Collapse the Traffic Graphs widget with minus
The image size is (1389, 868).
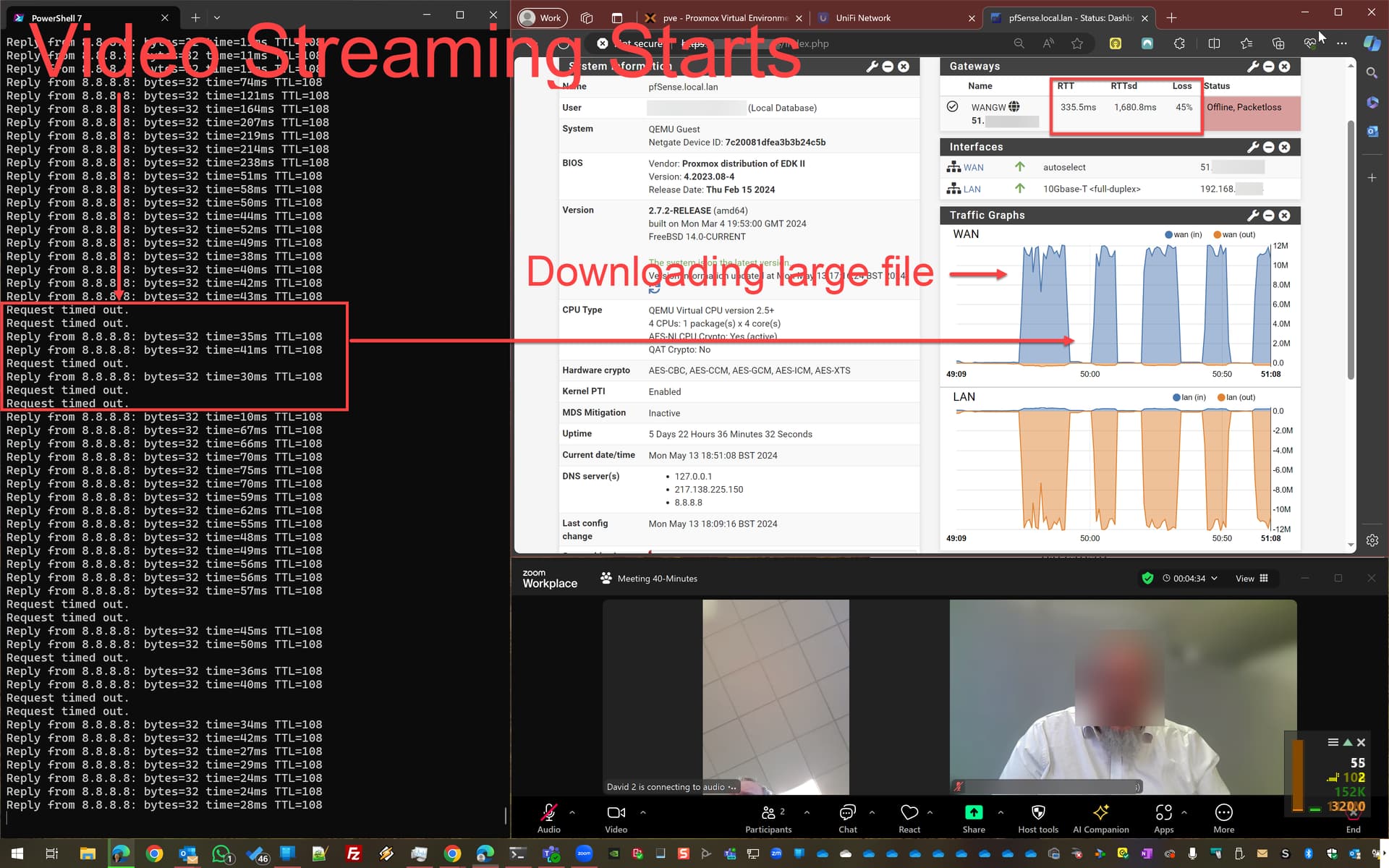click(x=1269, y=216)
